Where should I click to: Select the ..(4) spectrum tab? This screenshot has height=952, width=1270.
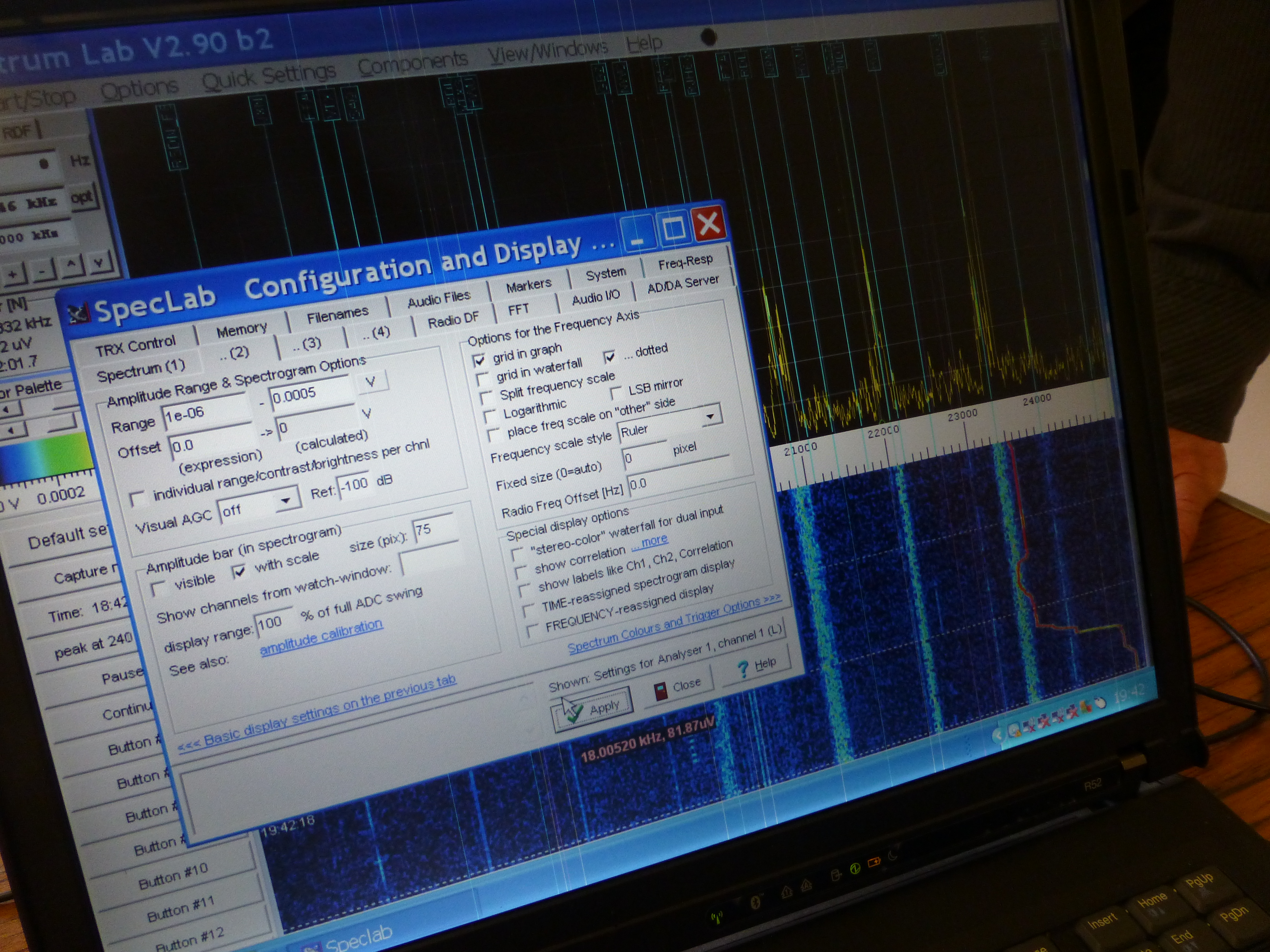pyautogui.click(x=377, y=333)
